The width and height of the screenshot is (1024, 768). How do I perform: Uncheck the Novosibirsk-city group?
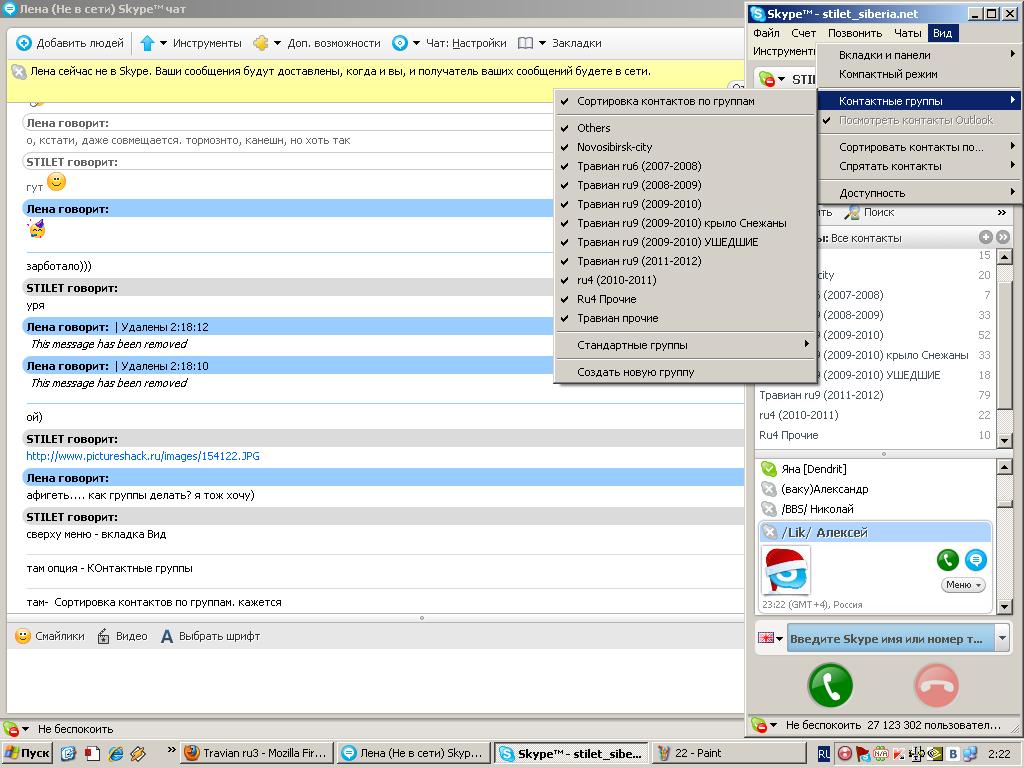point(684,147)
